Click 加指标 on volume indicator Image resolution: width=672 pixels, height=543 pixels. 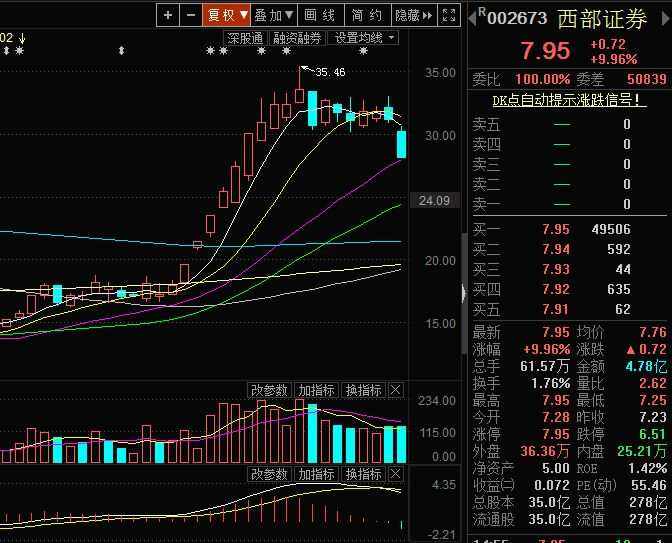(316, 390)
